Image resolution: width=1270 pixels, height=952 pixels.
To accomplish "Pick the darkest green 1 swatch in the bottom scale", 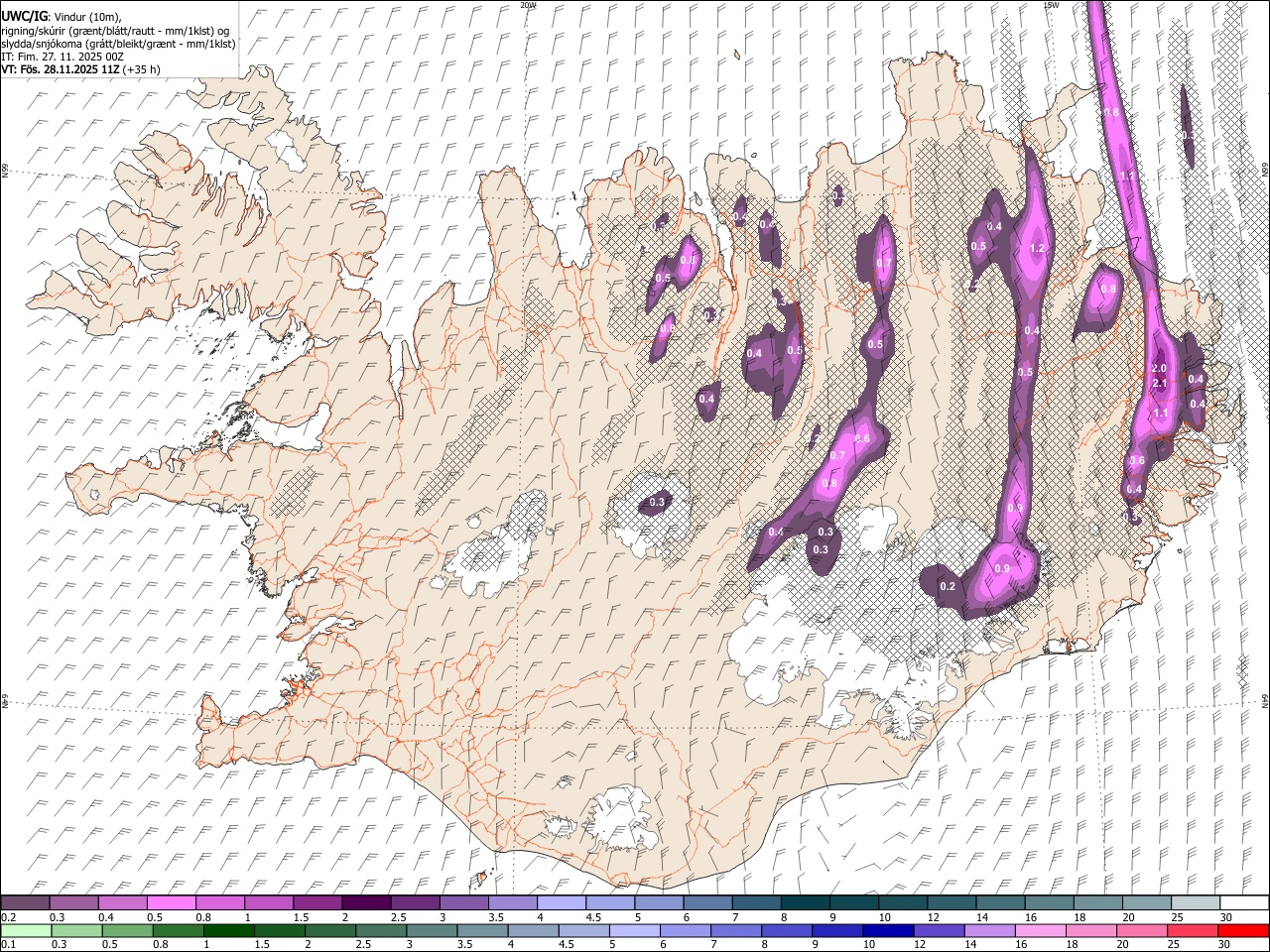I will 228,931.
